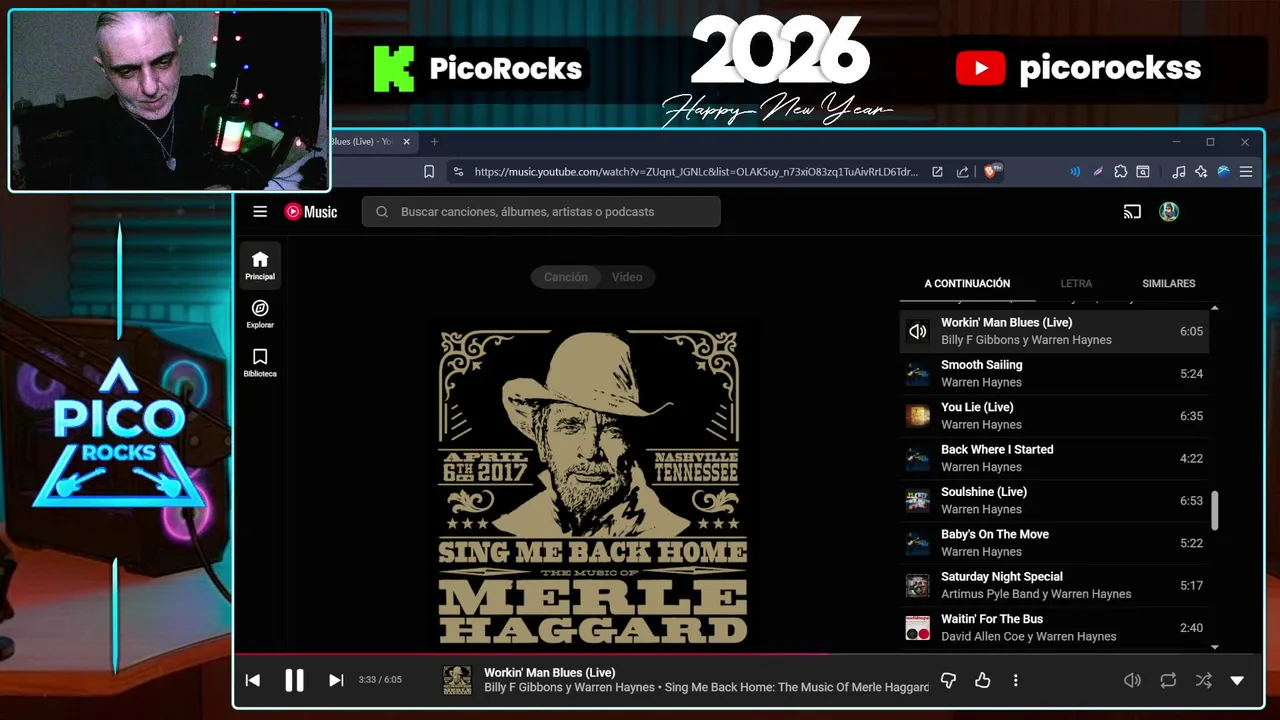Image resolution: width=1280 pixels, height=720 pixels.
Task: Switch to Canción mode
Action: 566,277
